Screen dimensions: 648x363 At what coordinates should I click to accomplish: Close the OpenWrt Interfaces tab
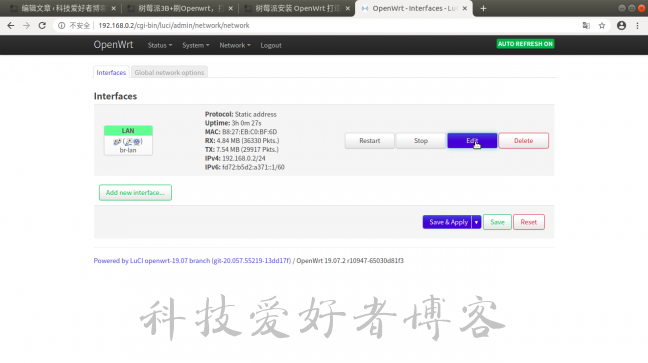465,8
